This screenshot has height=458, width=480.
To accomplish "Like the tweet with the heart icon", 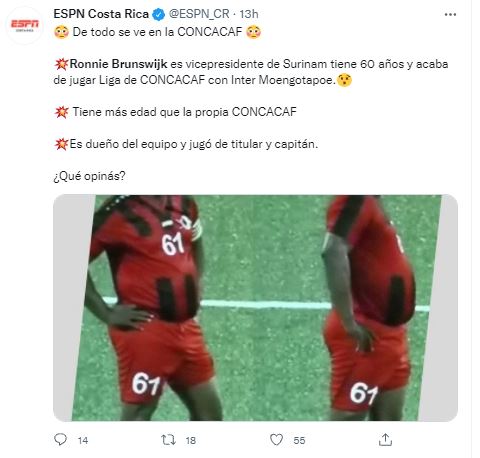I will [x=276, y=440].
